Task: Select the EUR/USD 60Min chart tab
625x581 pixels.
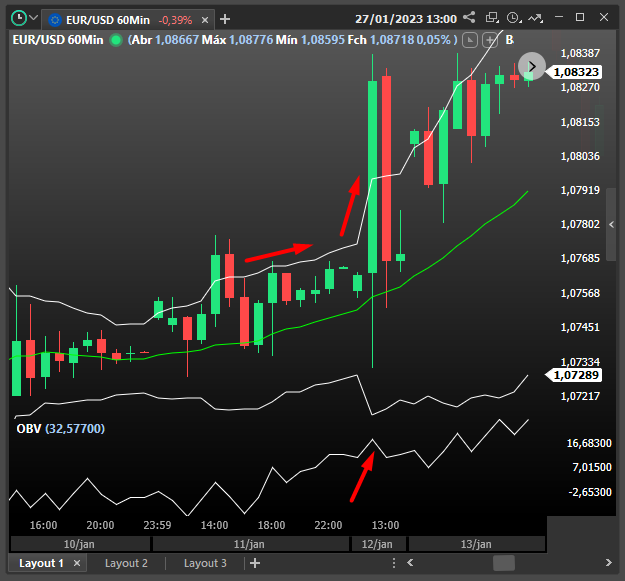Action: point(107,19)
